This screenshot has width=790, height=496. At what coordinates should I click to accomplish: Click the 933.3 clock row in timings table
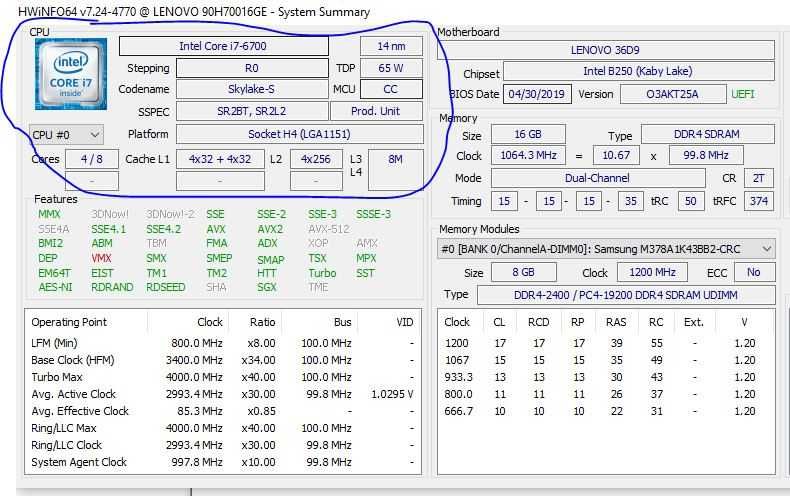(x=606, y=377)
